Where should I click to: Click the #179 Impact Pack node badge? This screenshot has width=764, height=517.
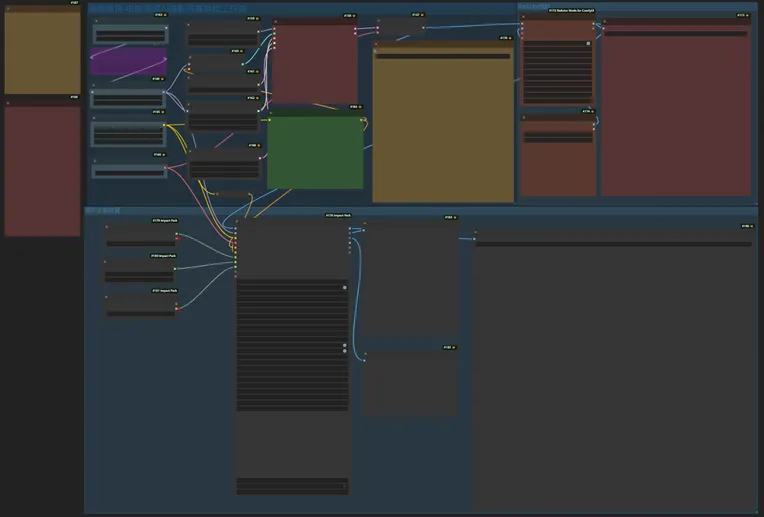[164, 220]
